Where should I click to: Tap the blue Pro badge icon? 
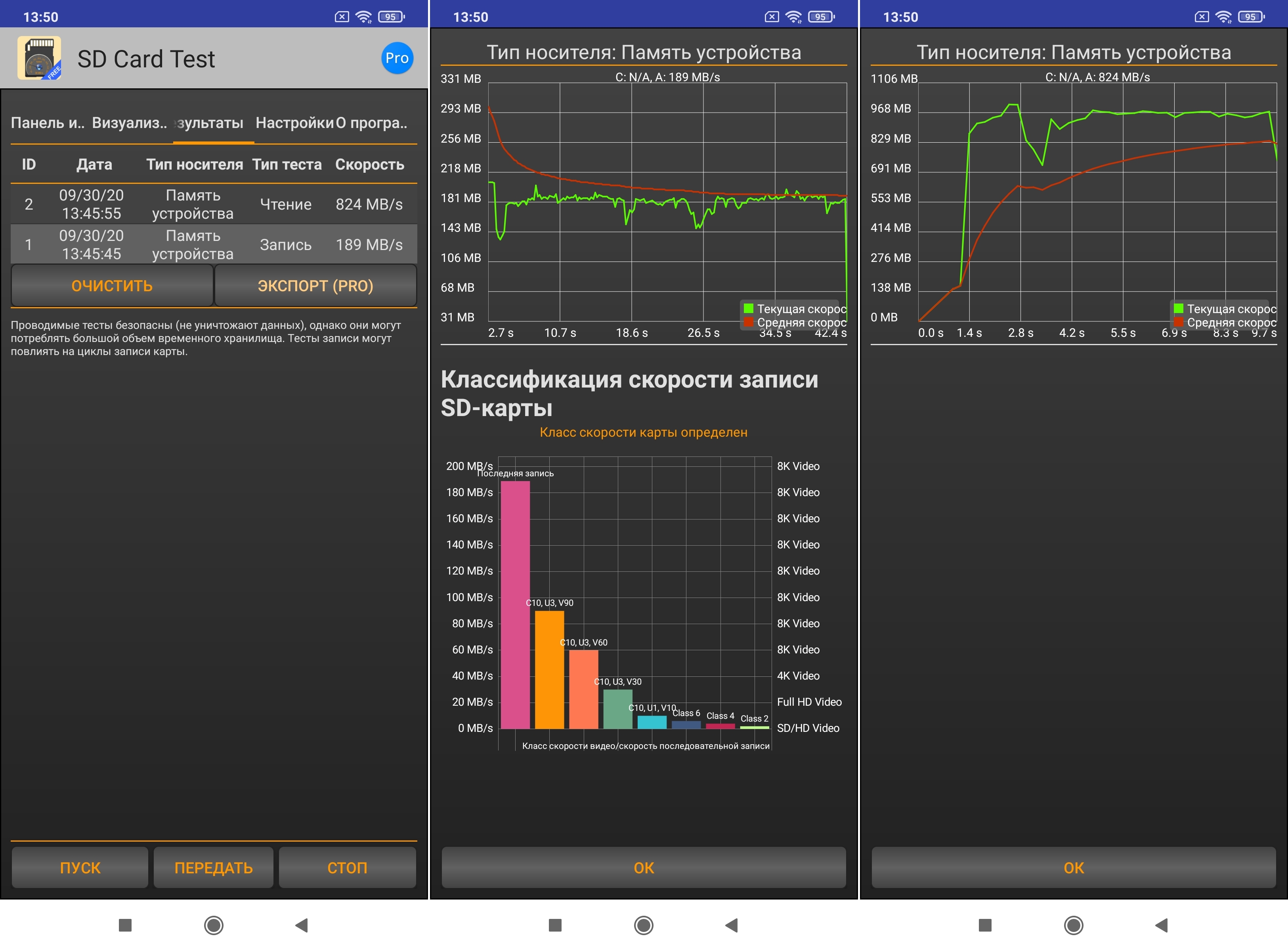click(x=397, y=58)
